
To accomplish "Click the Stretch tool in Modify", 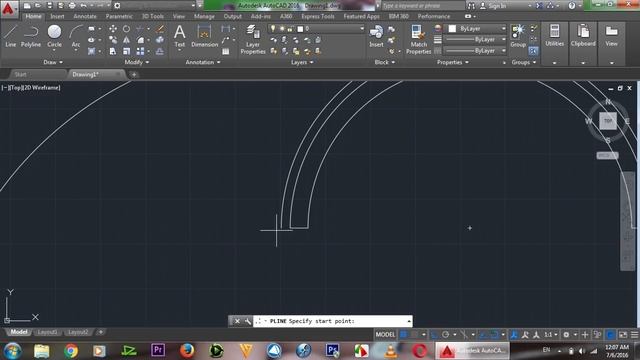I will [x=113, y=51].
